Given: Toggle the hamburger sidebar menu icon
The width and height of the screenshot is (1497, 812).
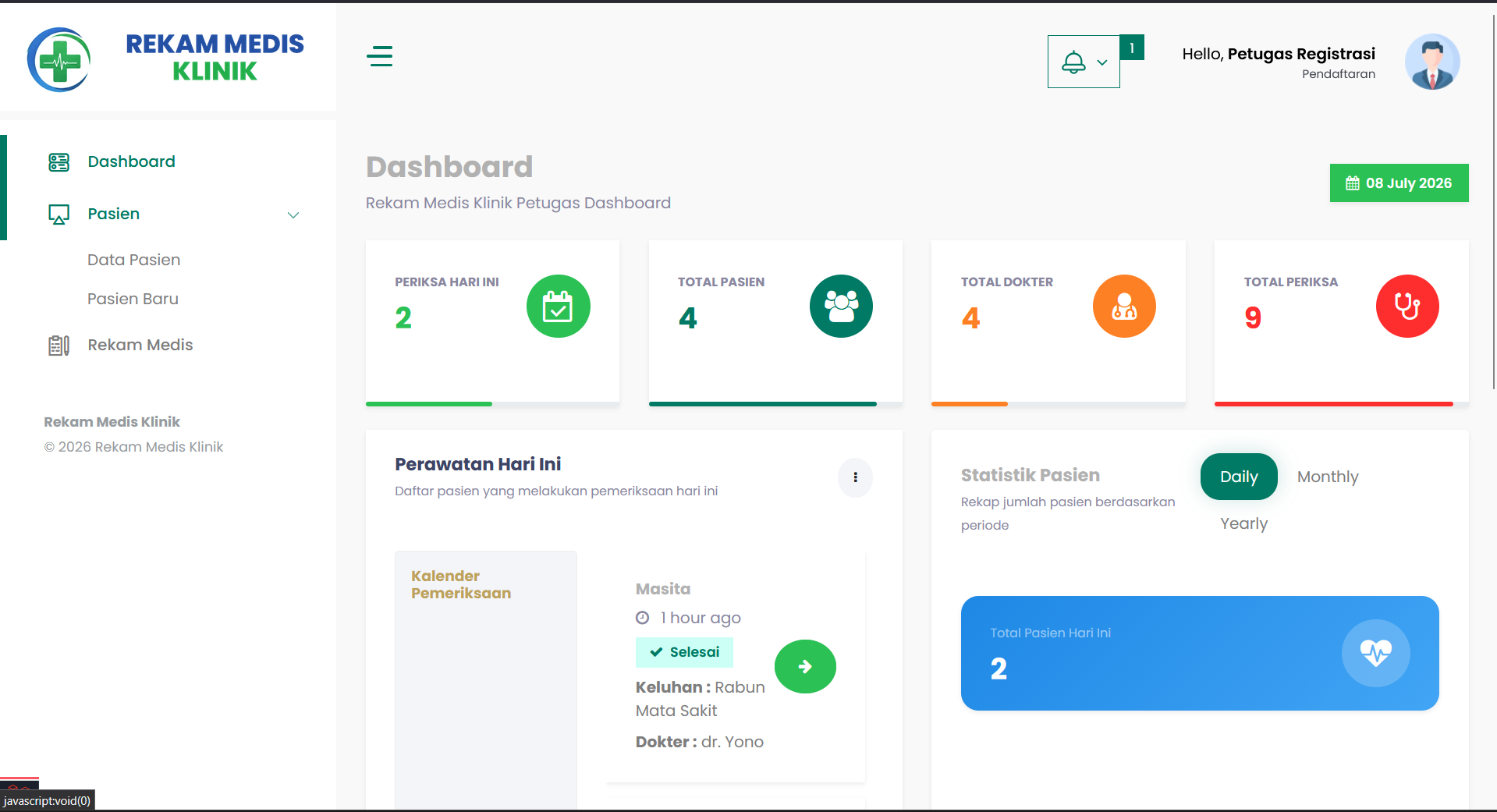Looking at the screenshot, I should coord(380,56).
